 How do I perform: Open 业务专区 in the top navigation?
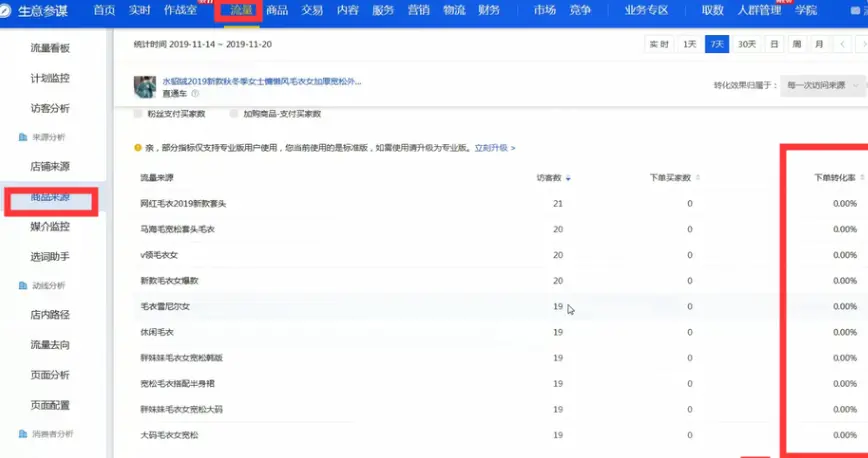tap(647, 10)
